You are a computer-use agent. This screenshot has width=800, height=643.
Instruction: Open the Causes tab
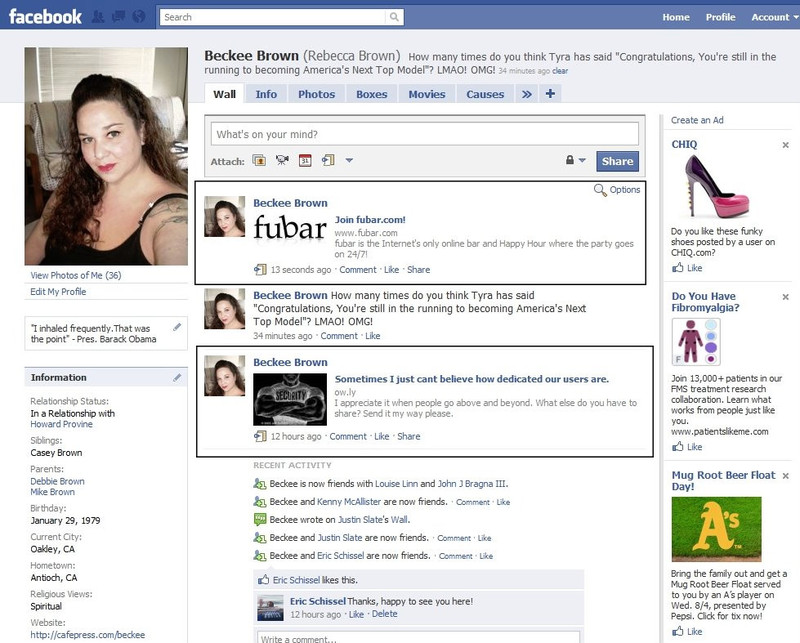click(485, 94)
